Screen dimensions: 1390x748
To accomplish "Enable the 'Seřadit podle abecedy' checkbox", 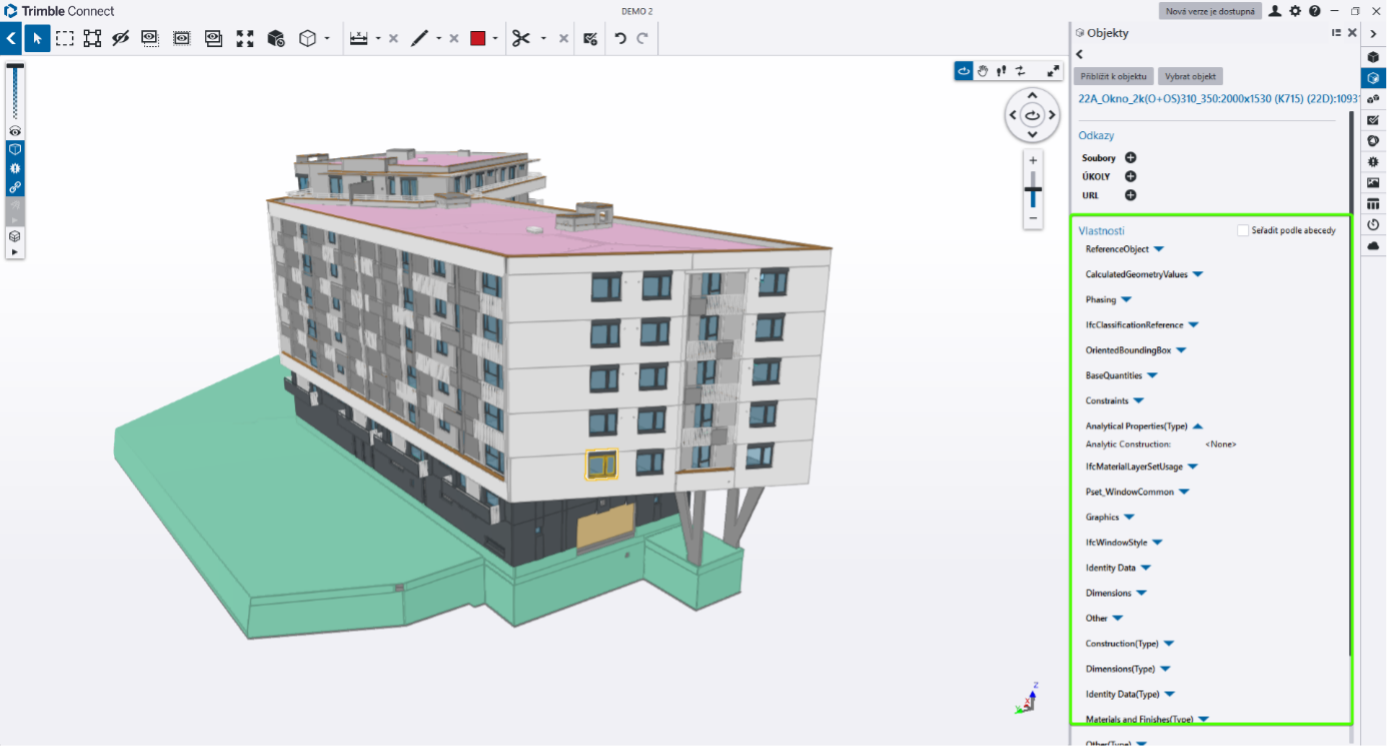I will (x=1243, y=231).
